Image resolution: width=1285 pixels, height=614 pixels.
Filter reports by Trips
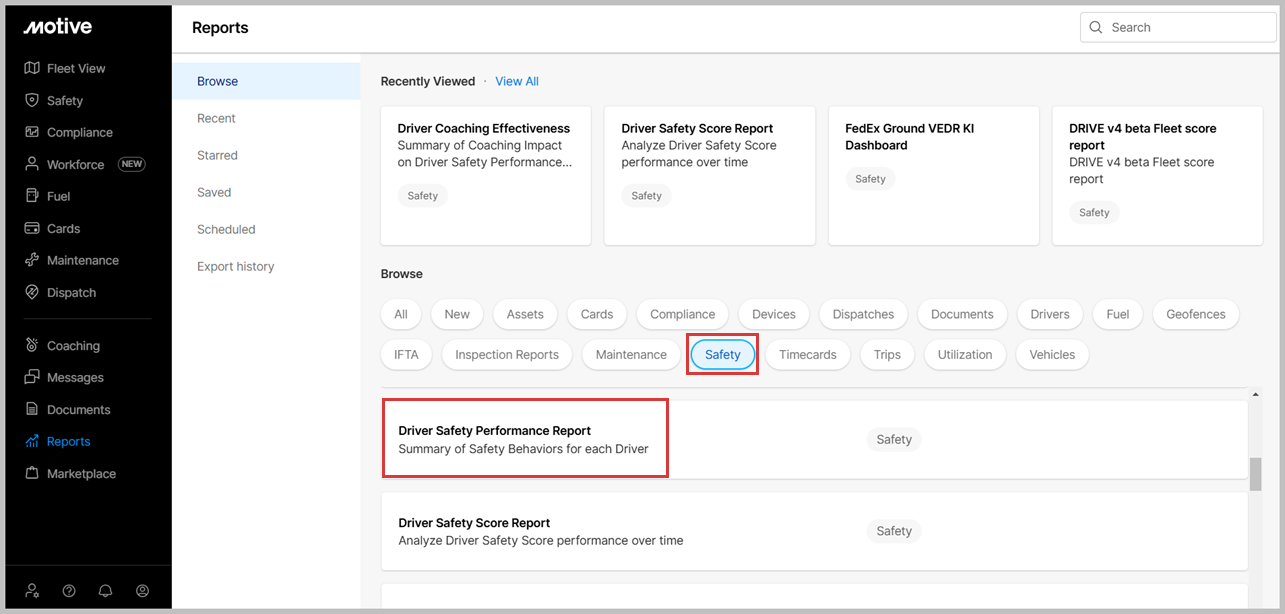pos(887,354)
